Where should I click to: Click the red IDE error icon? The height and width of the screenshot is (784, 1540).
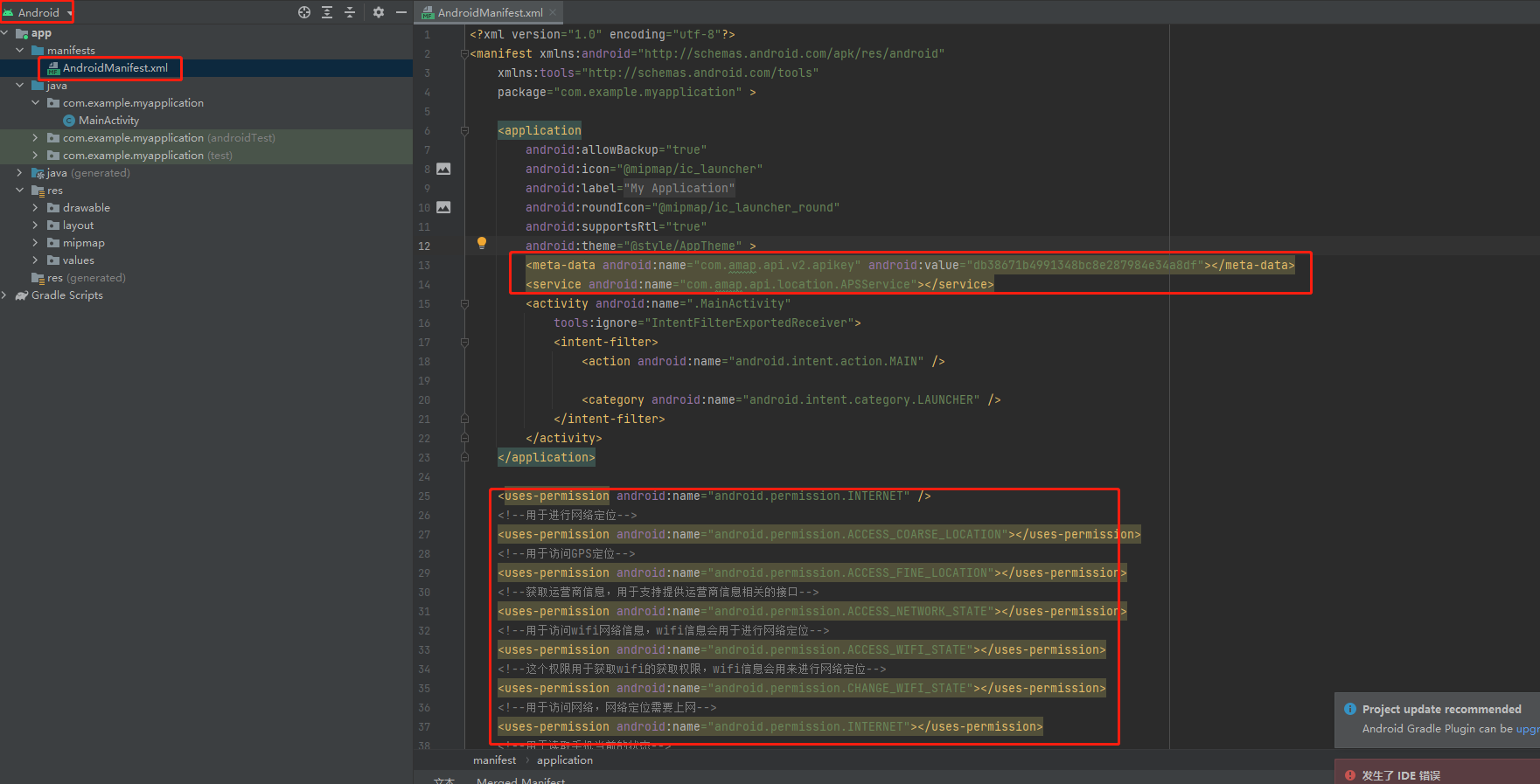(1350, 775)
